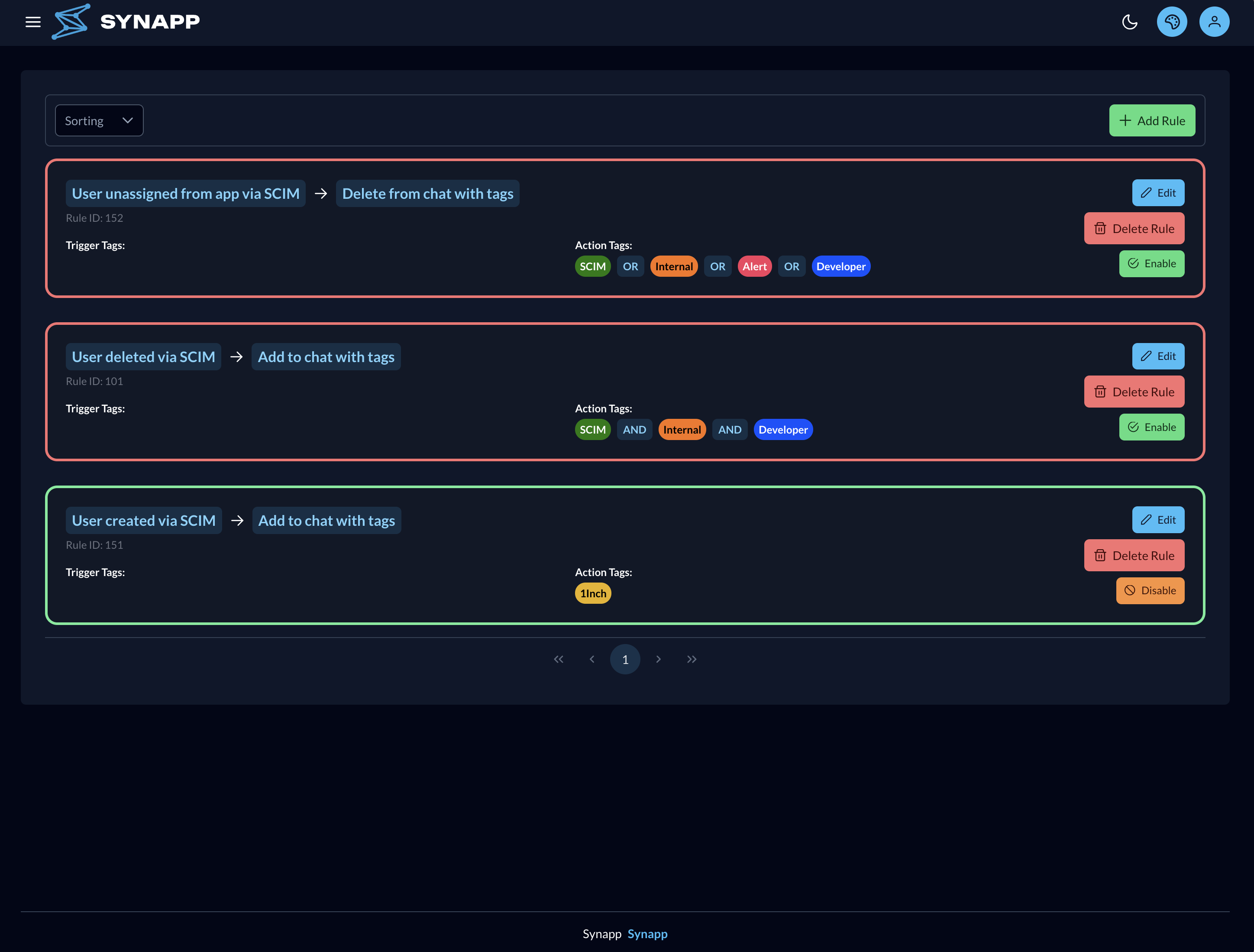Viewport: 1254px width, 952px height.
Task: Click 'User unassigned from app via SCIM' trigger
Action: pyautogui.click(x=185, y=193)
